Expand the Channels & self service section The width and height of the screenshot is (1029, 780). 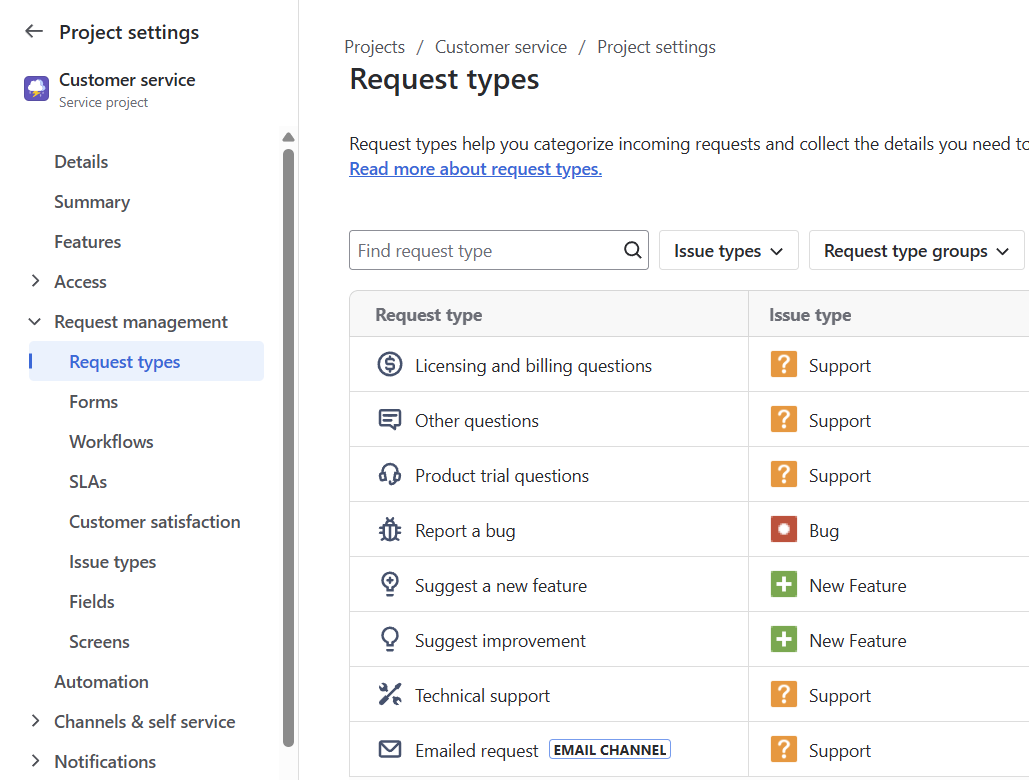coord(144,721)
